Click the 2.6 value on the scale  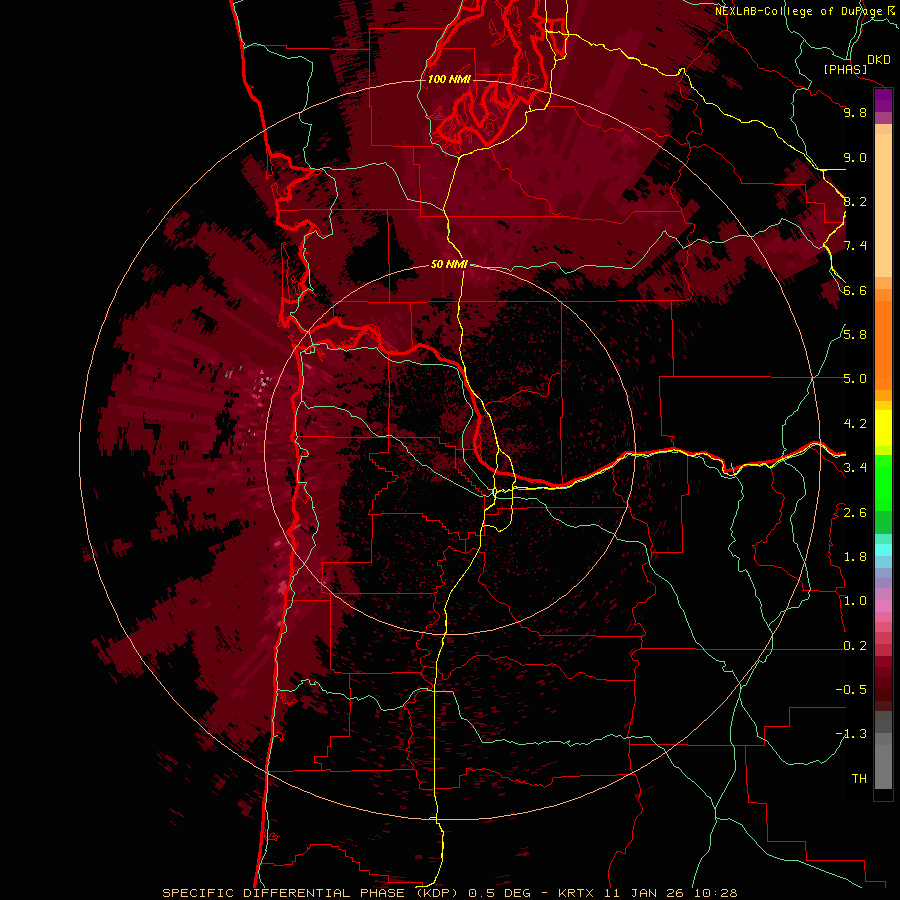[855, 513]
